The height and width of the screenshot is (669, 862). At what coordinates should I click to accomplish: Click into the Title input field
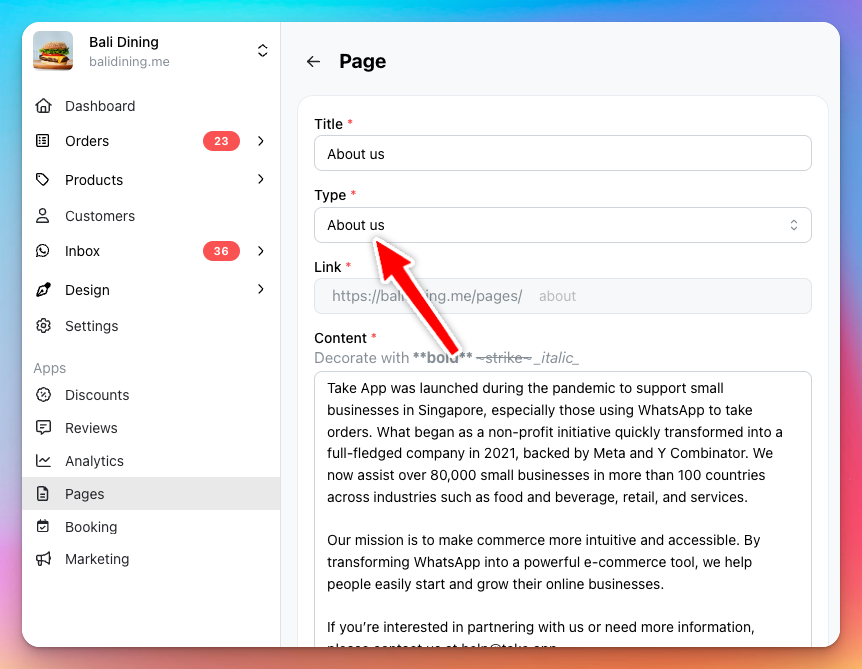(562, 153)
